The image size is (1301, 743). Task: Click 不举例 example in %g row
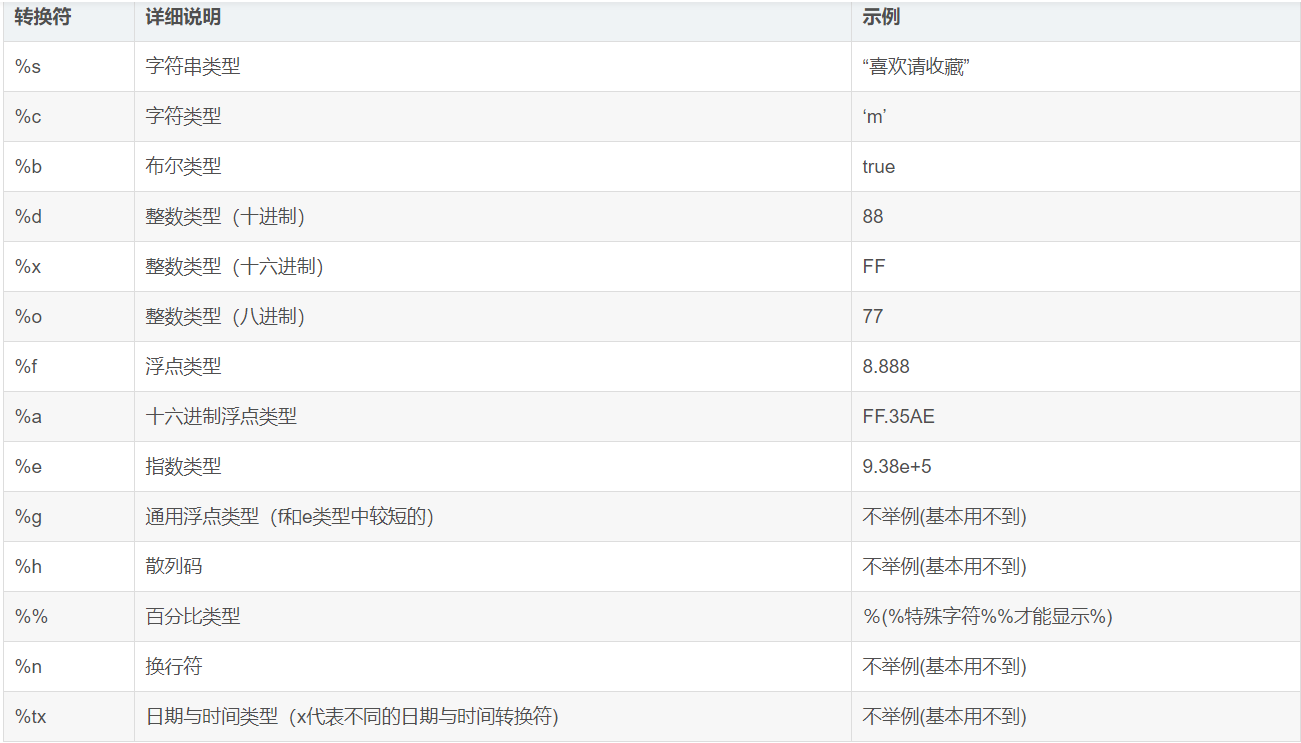945,517
